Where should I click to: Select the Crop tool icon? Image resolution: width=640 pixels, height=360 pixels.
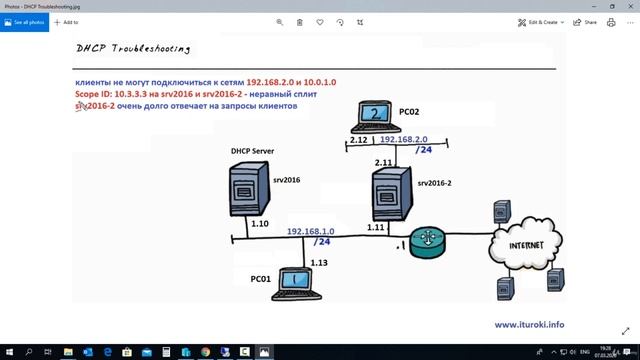coord(360,22)
